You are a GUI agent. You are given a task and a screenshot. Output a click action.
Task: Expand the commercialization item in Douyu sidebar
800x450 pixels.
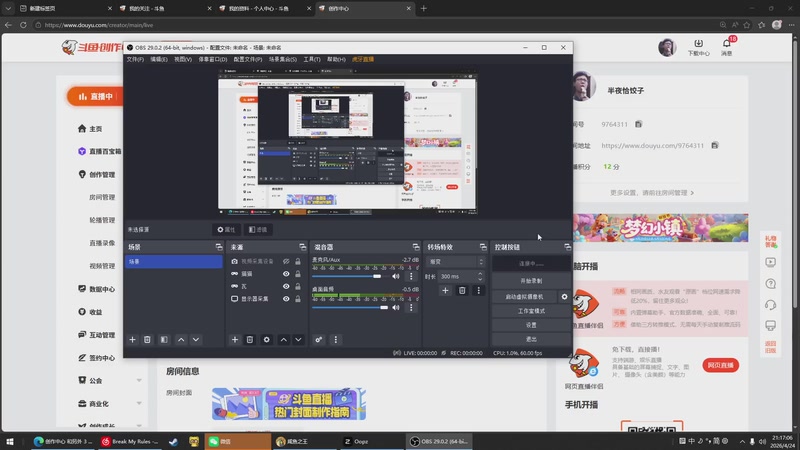(139, 404)
